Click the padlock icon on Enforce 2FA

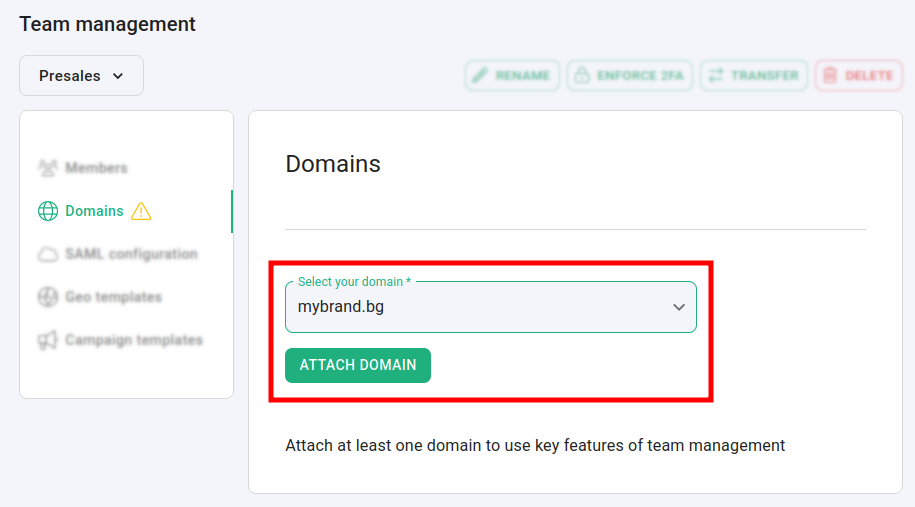point(582,76)
